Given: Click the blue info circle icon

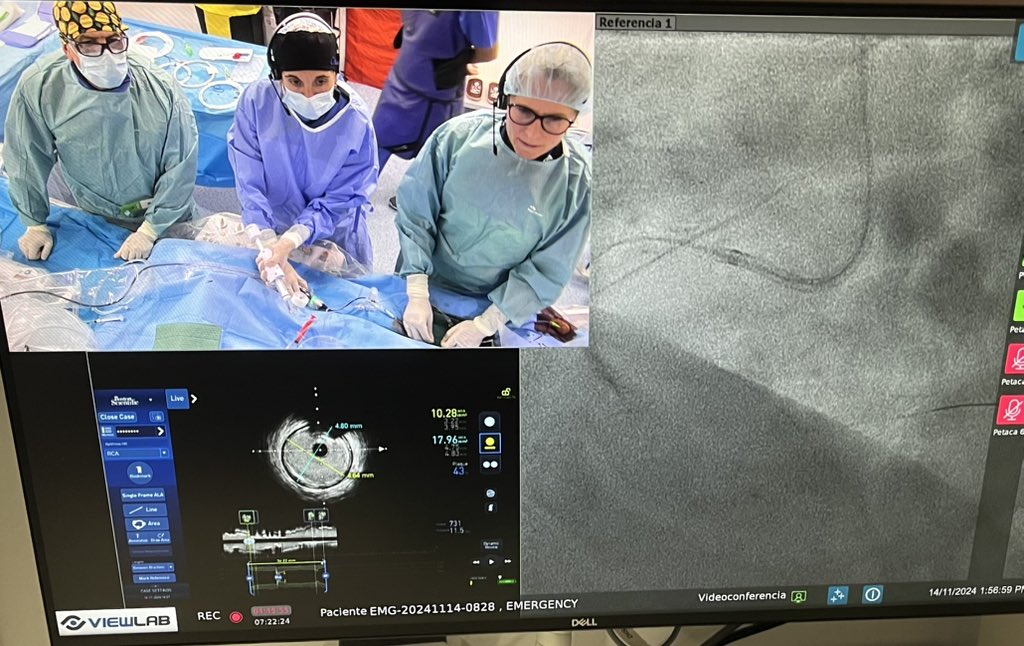Looking at the screenshot, I should pyautogui.click(x=872, y=594).
